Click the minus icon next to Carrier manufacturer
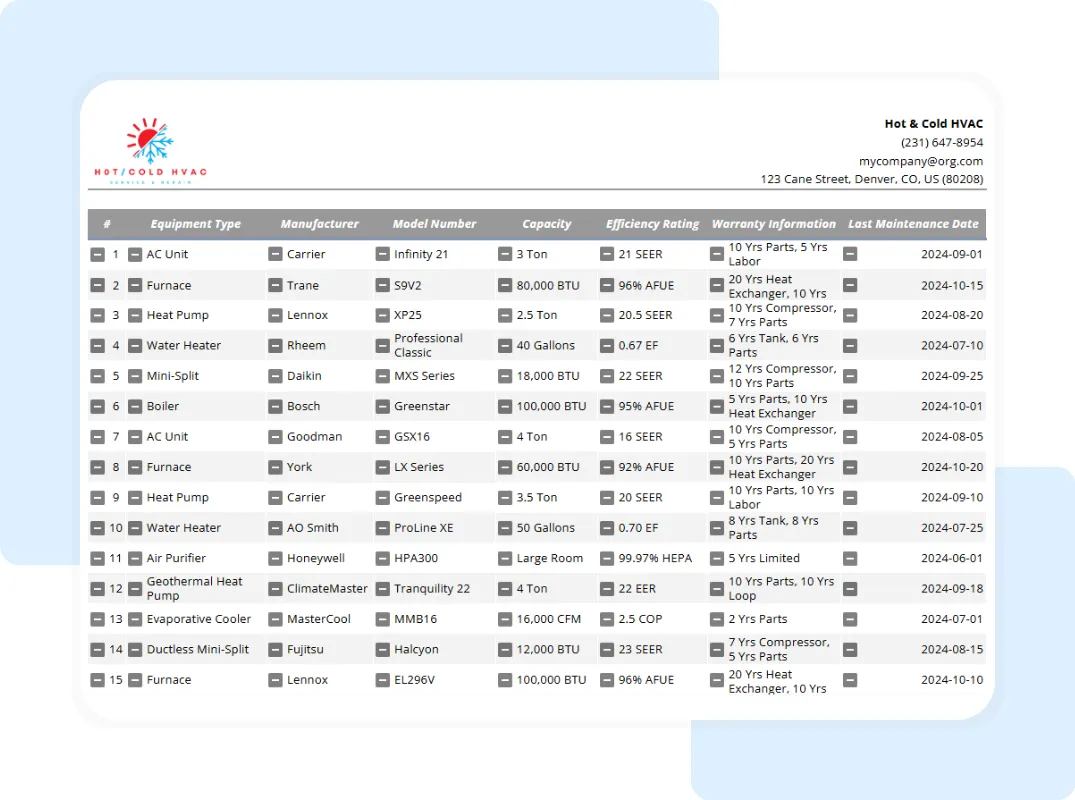This screenshot has height=800, width=1075. [275, 254]
